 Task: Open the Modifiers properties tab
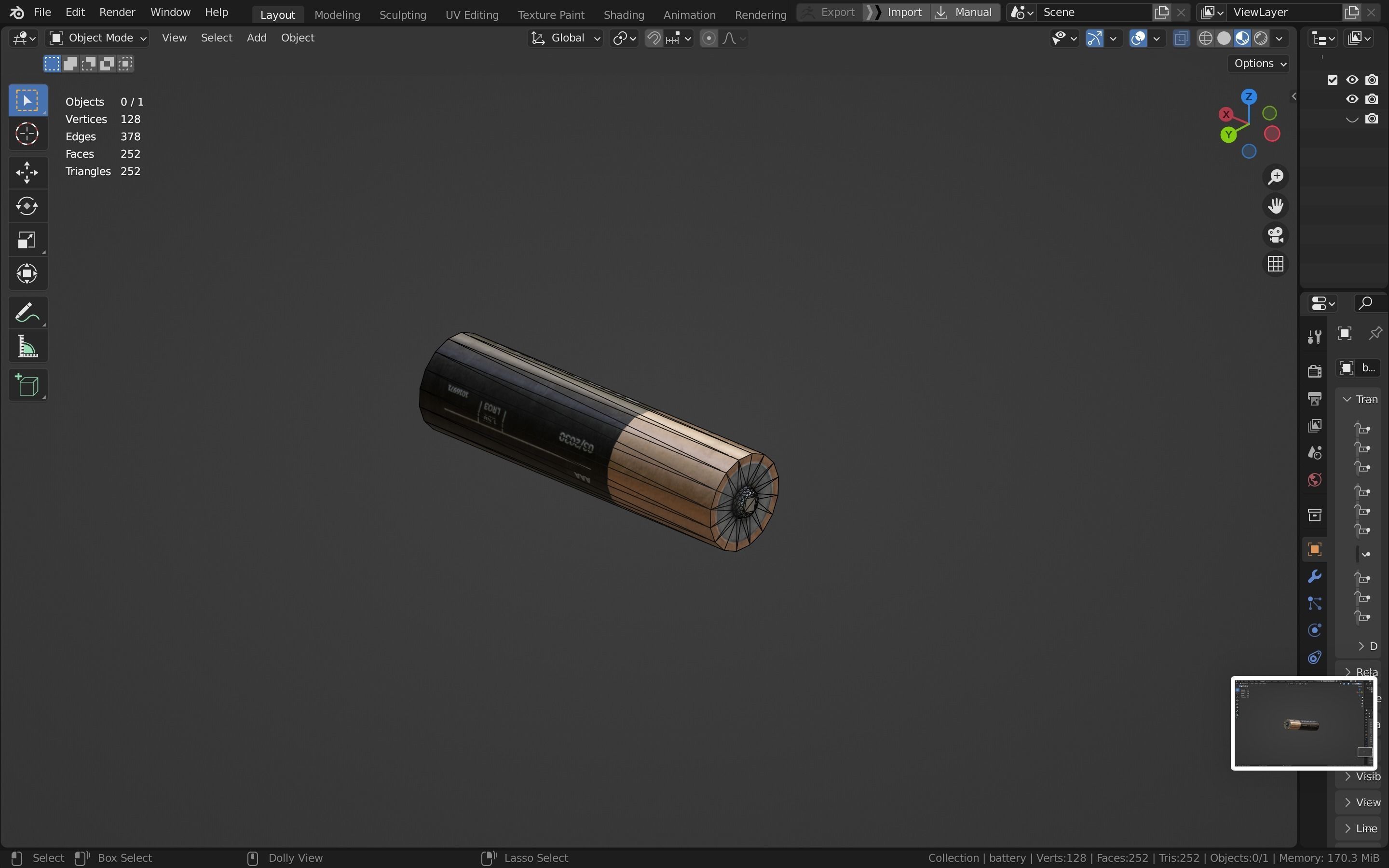(1314, 576)
